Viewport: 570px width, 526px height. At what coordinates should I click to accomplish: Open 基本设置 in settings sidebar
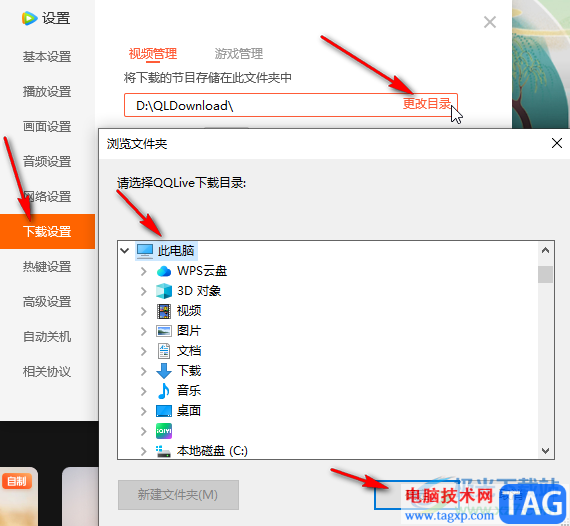pyautogui.click(x=47, y=57)
